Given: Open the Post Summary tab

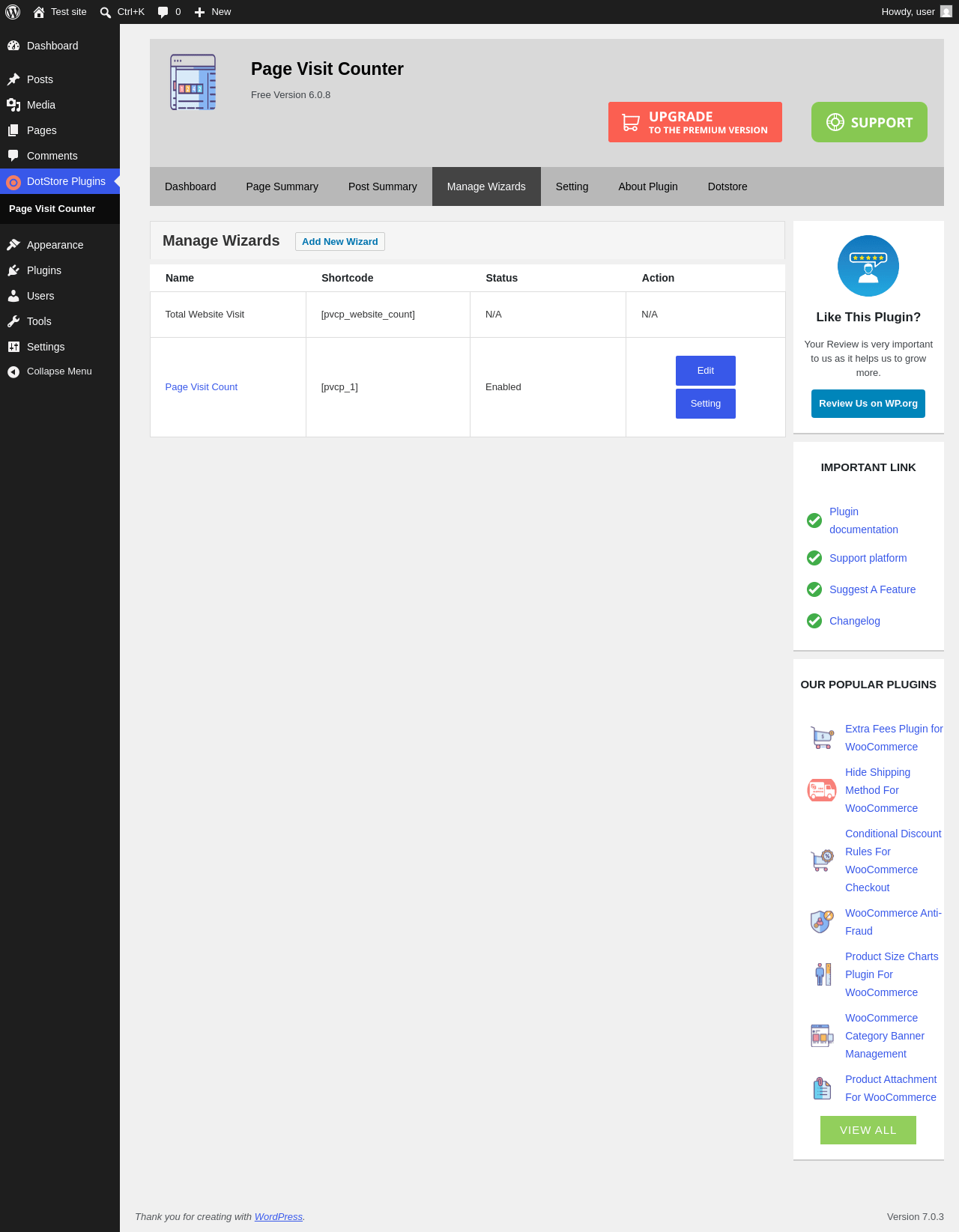Looking at the screenshot, I should click(x=383, y=186).
